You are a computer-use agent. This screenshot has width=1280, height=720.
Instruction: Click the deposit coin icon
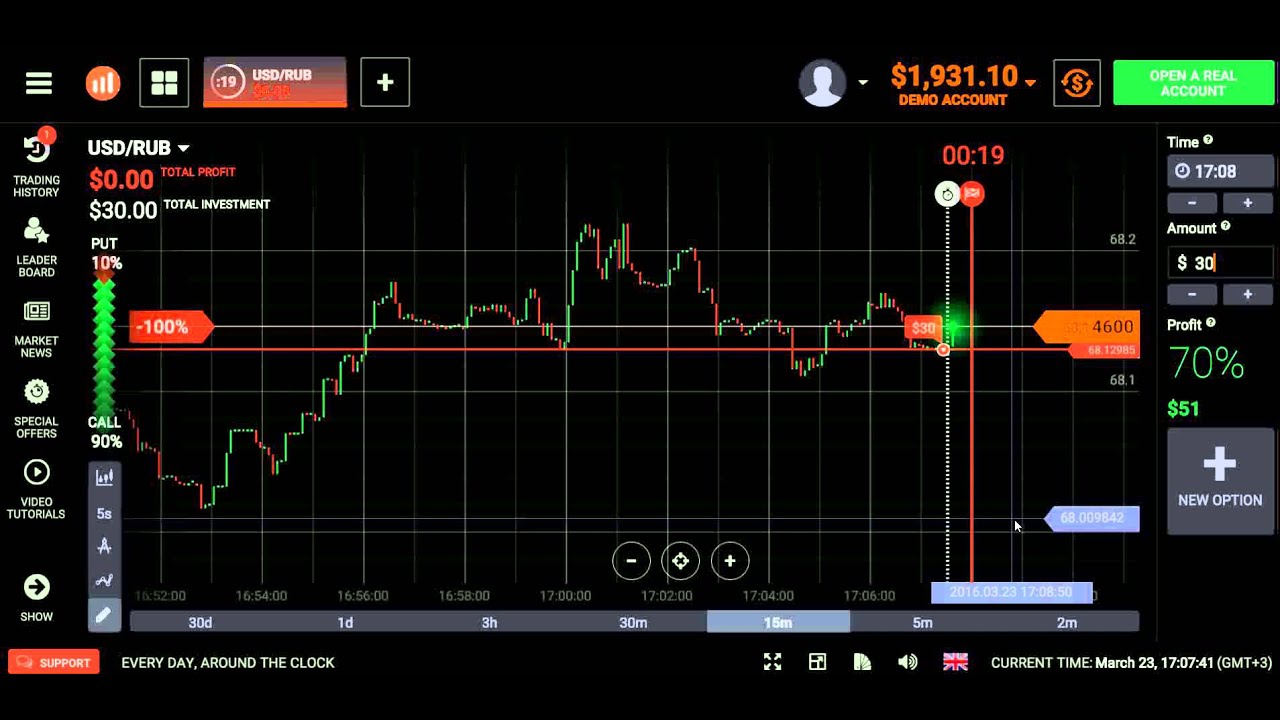click(1077, 83)
